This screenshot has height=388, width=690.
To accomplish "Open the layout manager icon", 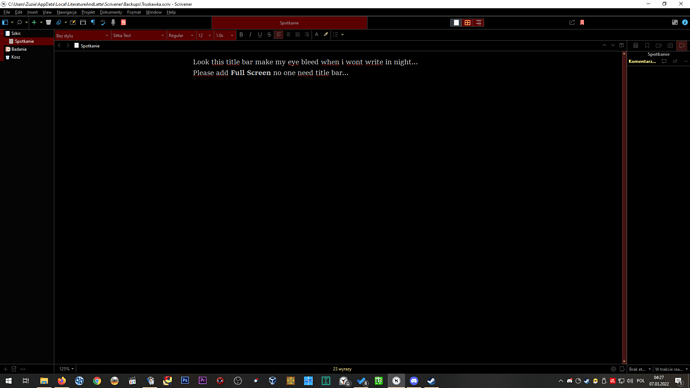I will point(675,22).
